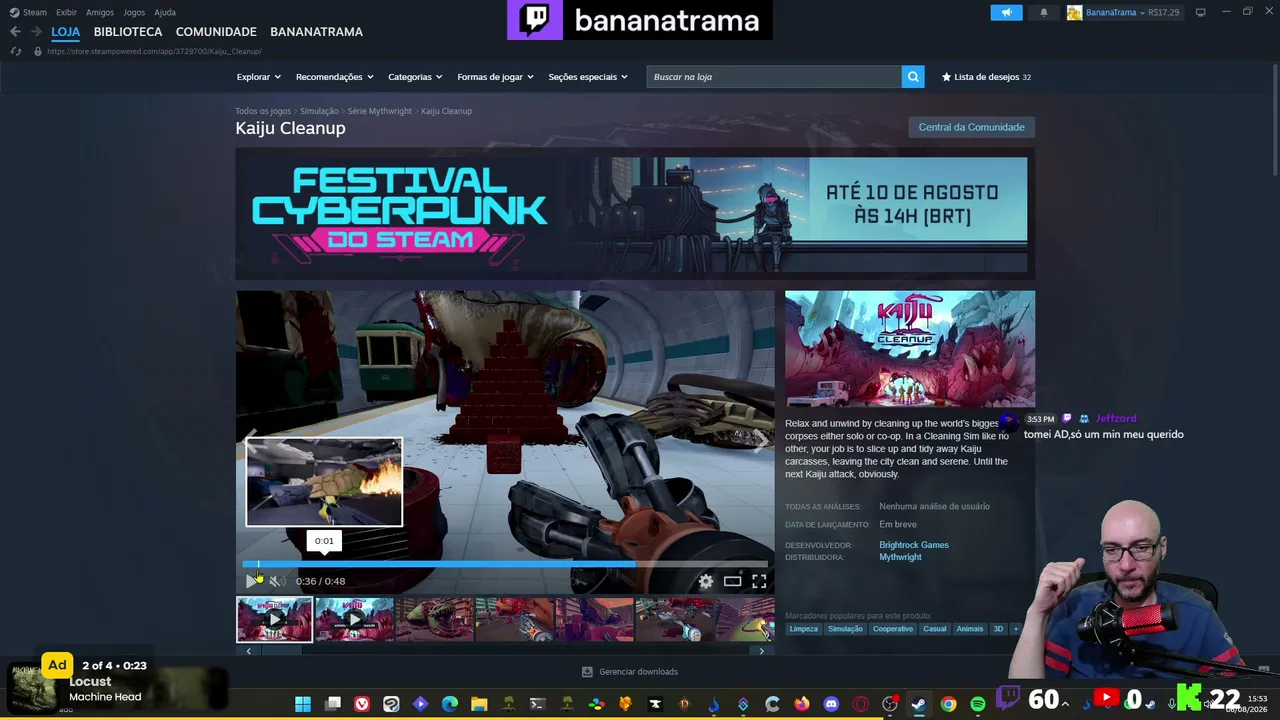Unmute the trailer audio
The image size is (1280, 720).
276,581
